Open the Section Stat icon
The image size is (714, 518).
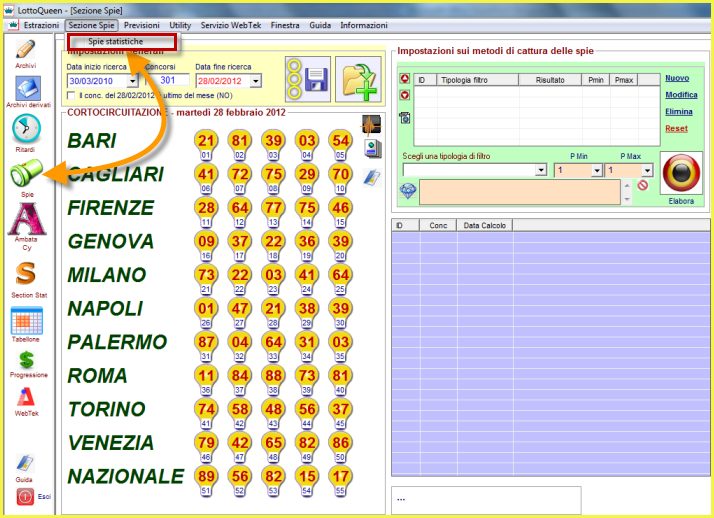26,274
